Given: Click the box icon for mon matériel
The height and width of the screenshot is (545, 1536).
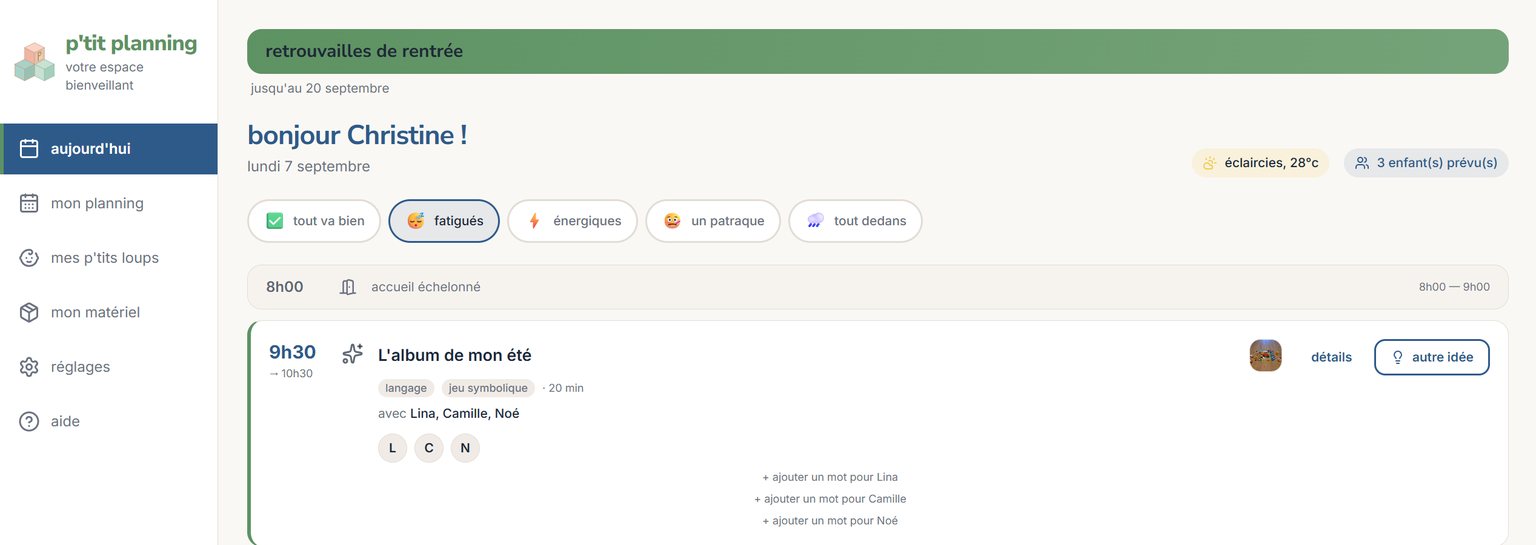Looking at the screenshot, I should click(29, 312).
